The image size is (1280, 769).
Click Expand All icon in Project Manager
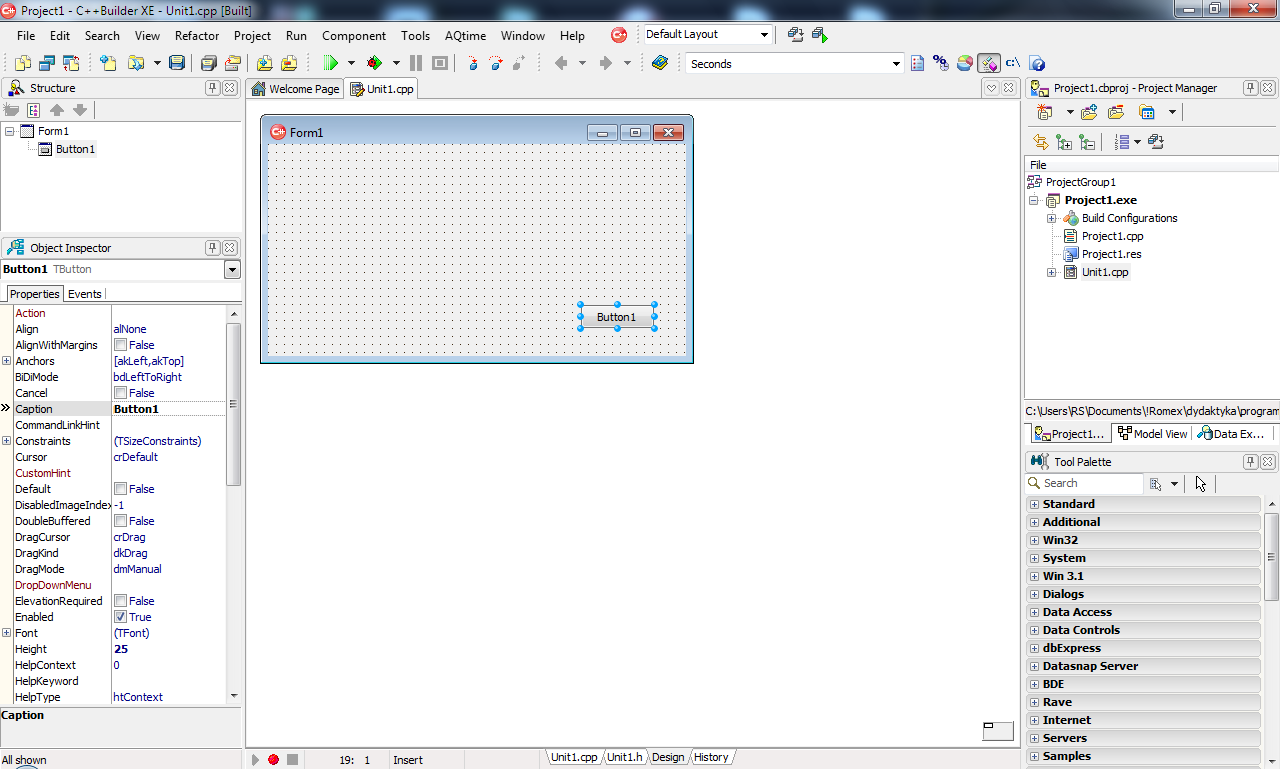coord(1064,142)
